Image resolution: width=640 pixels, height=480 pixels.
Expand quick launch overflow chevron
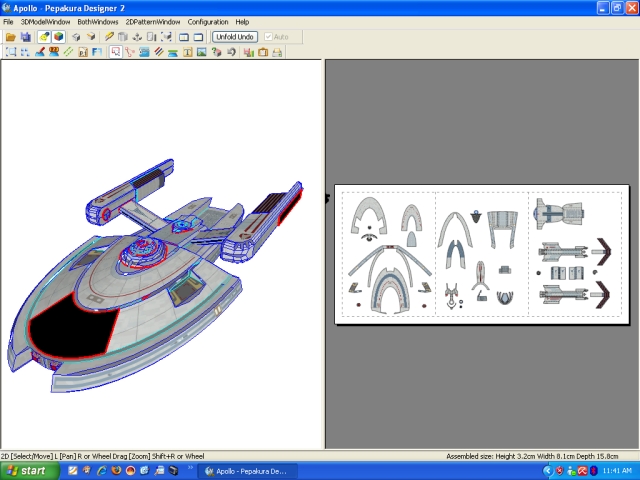[x=190, y=468]
